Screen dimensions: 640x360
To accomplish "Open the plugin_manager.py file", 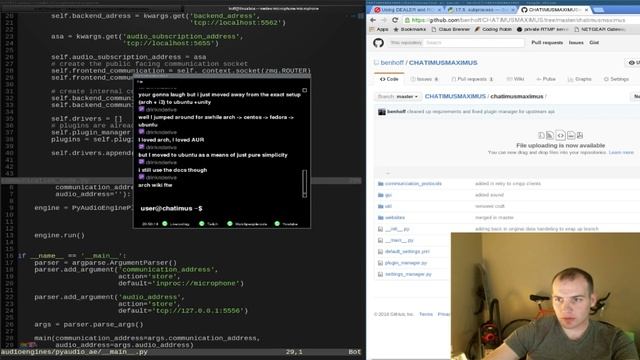I will click(406, 263).
